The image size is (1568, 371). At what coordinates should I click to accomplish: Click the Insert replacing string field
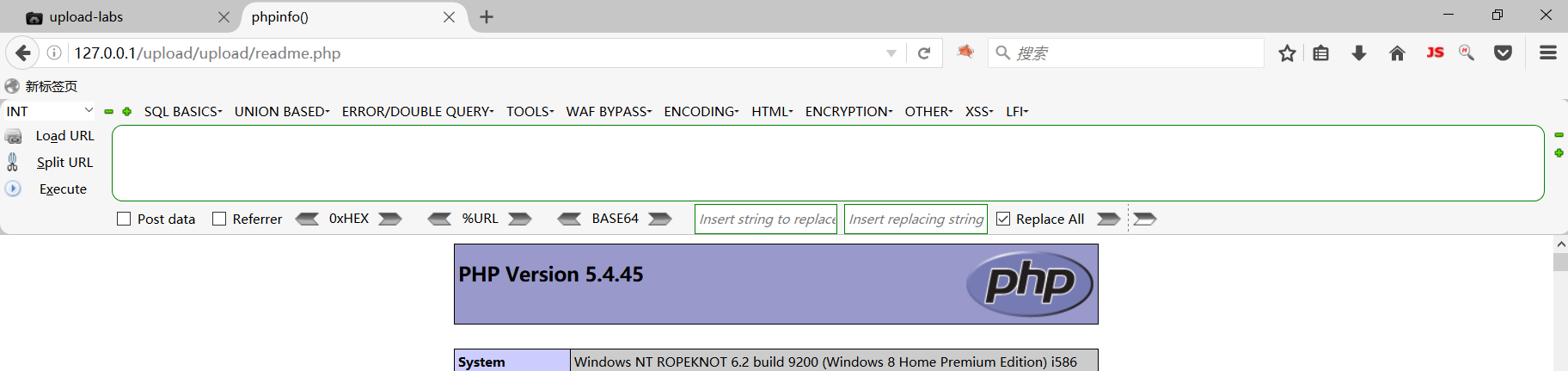tap(916, 219)
